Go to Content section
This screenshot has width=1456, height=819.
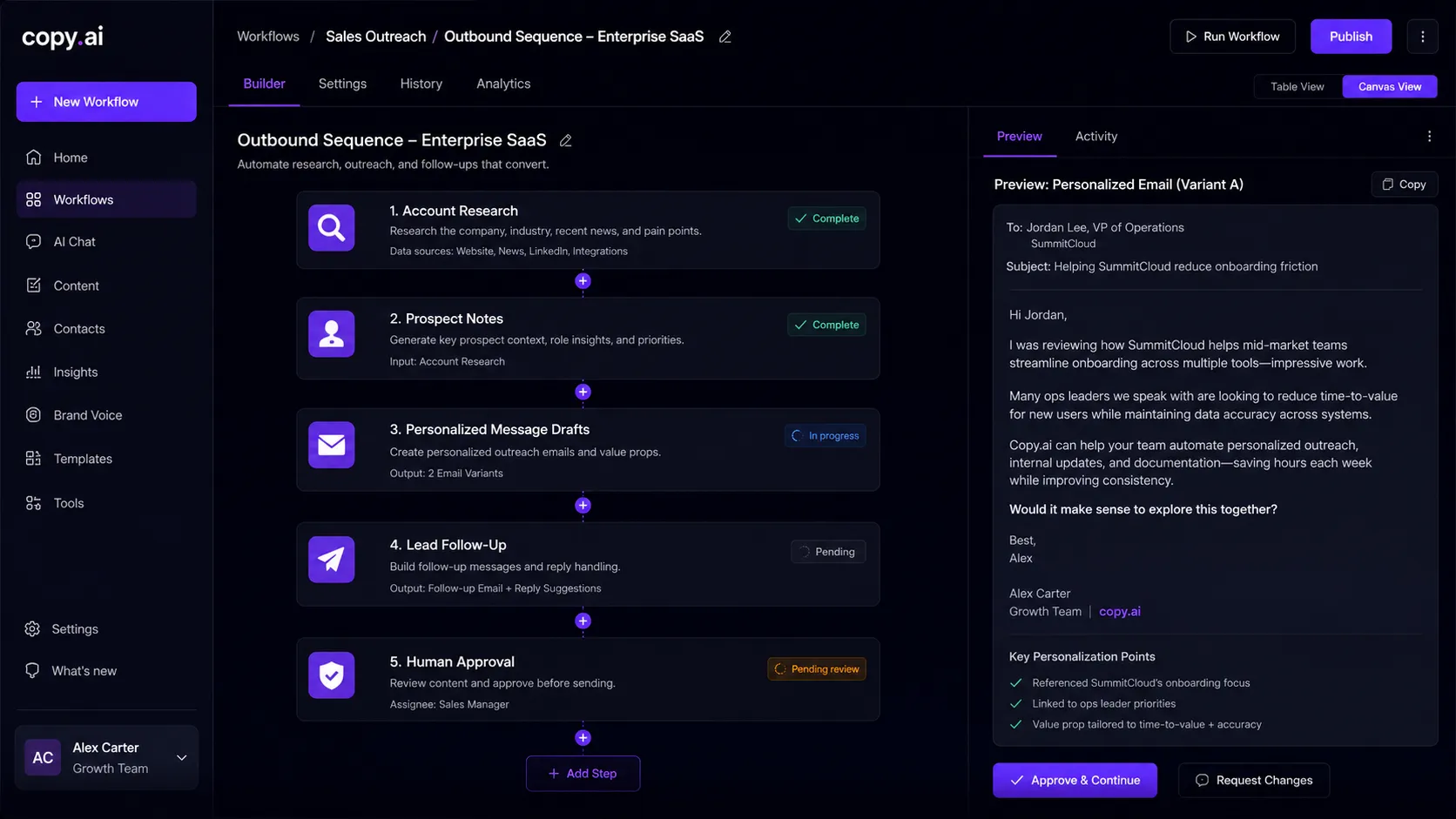pyautogui.click(x=106, y=285)
